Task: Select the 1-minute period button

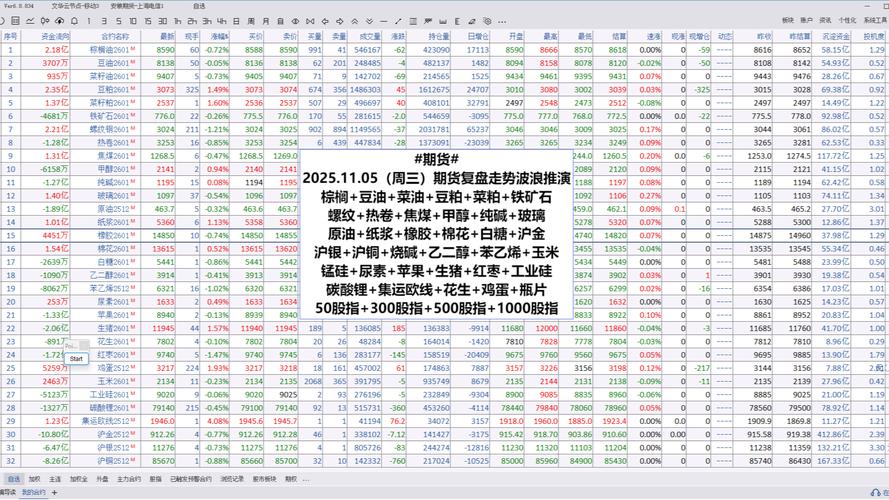Action: tap(89, 21)
